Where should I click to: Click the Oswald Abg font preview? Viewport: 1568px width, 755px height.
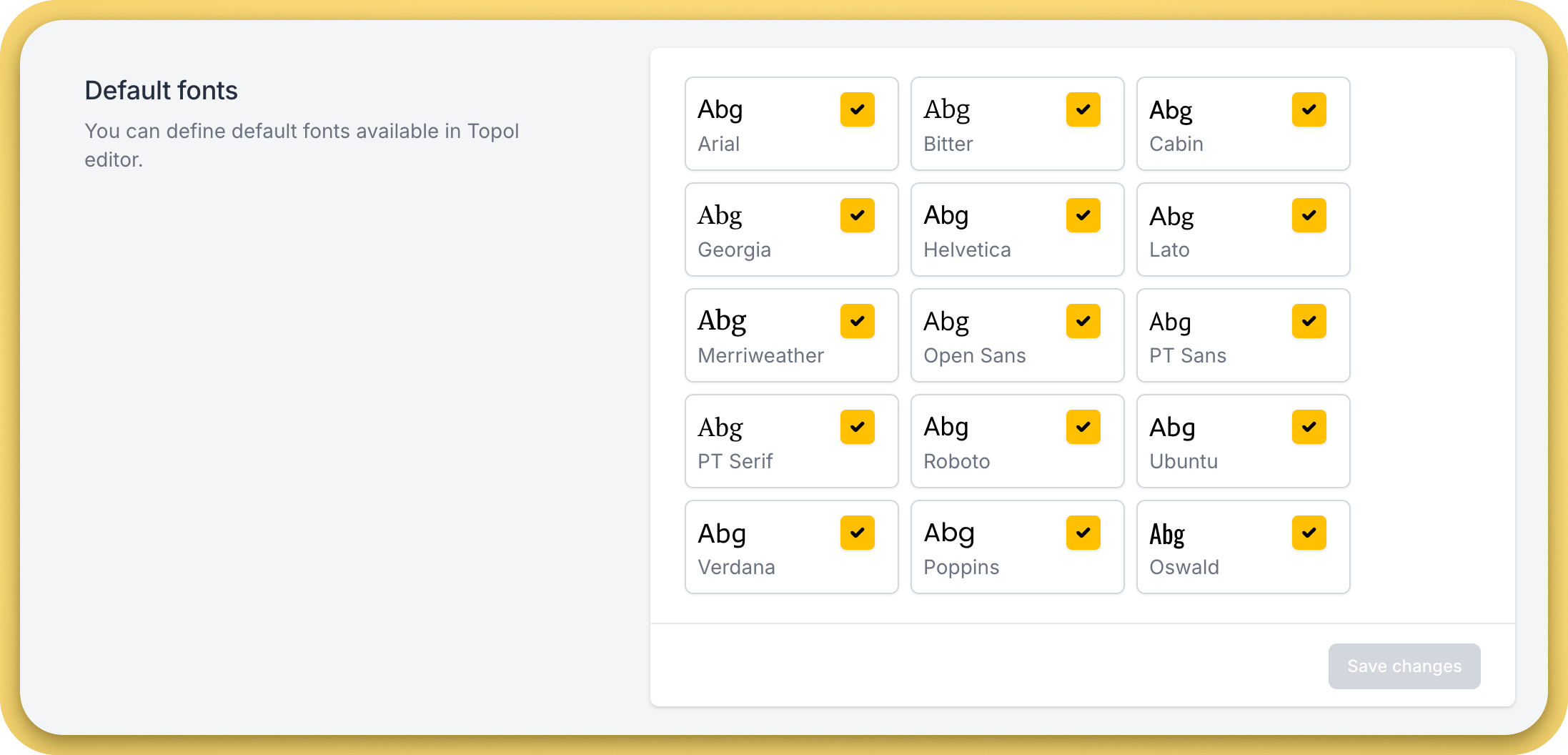click(x=1166, y=534)
